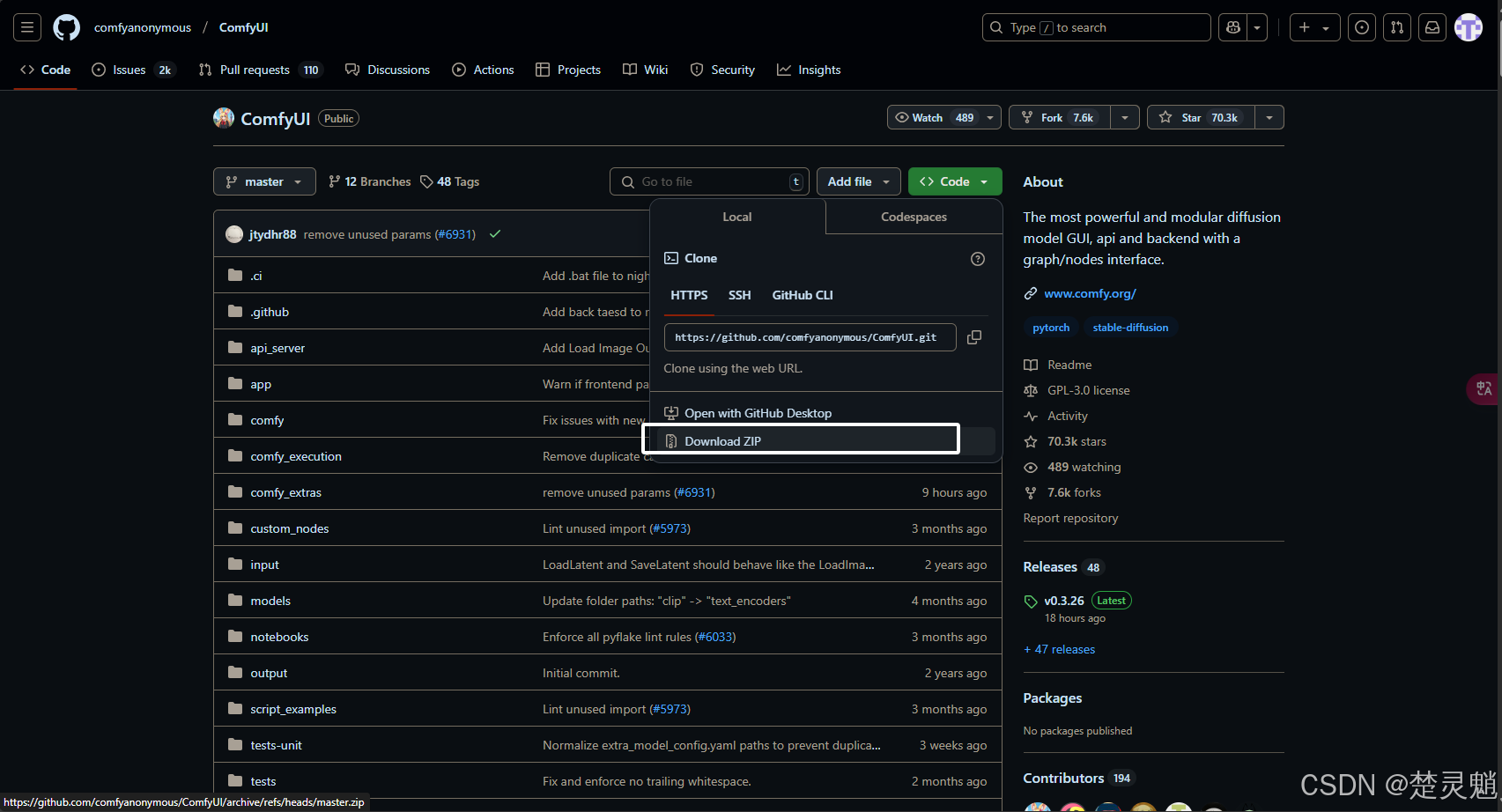This screenshot has height=812, width=1502.
Task: Open Copilot chat icon in header
Action: (x=1233, y=27)
